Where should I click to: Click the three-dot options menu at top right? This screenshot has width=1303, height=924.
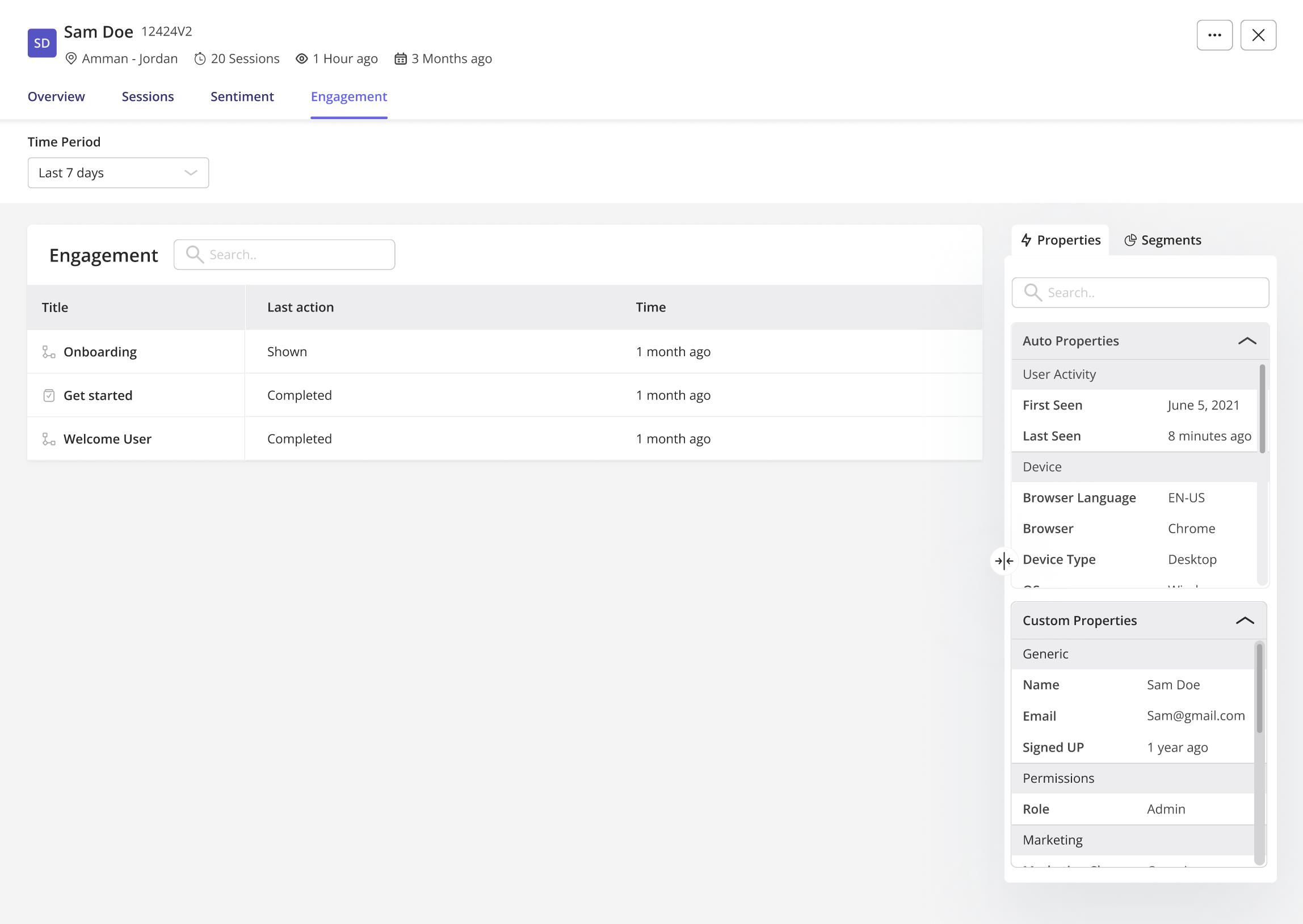pos(1214,35)
